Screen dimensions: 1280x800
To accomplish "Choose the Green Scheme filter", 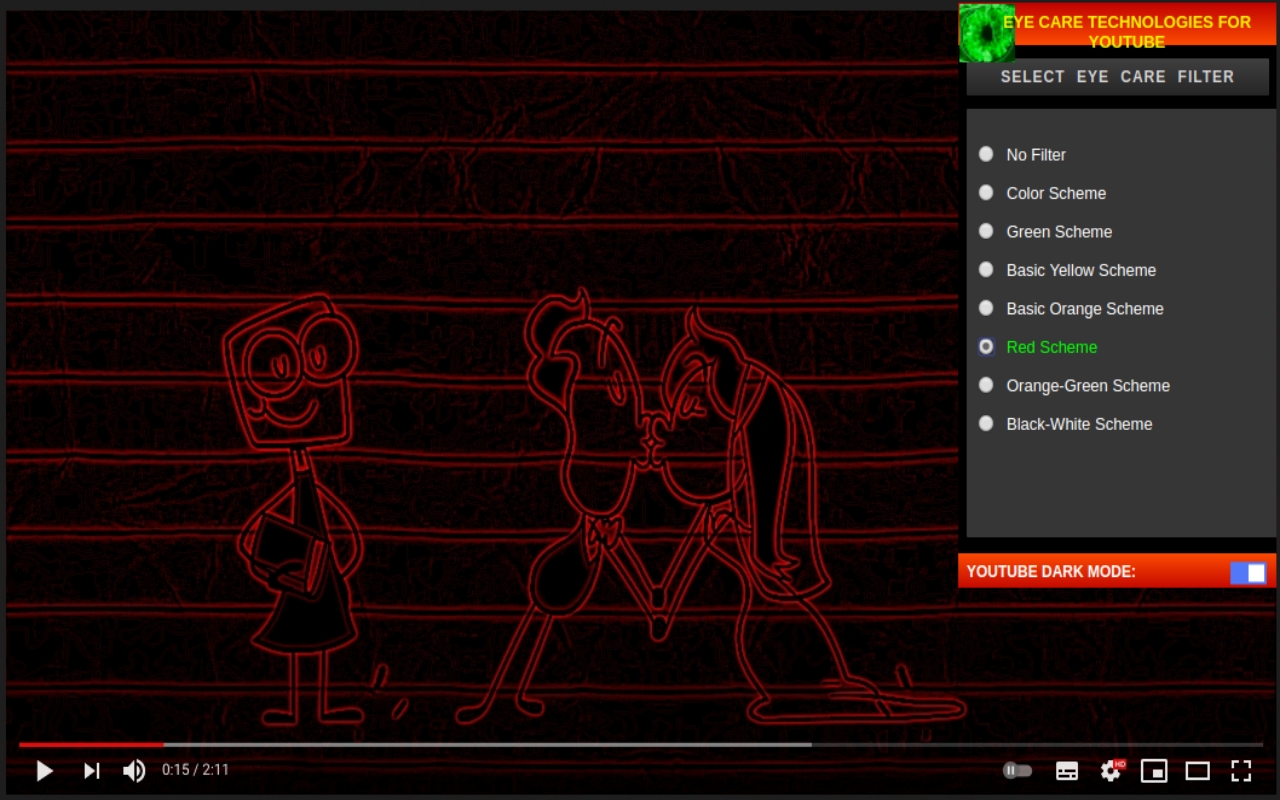I will (986, 231).
